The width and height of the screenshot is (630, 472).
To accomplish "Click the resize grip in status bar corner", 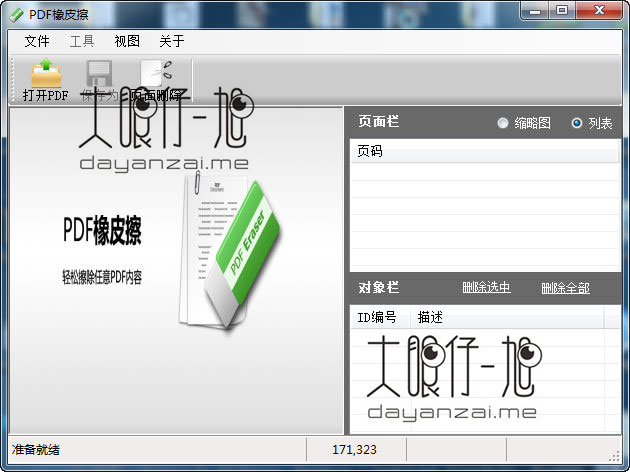I will (x=615, y=455).
